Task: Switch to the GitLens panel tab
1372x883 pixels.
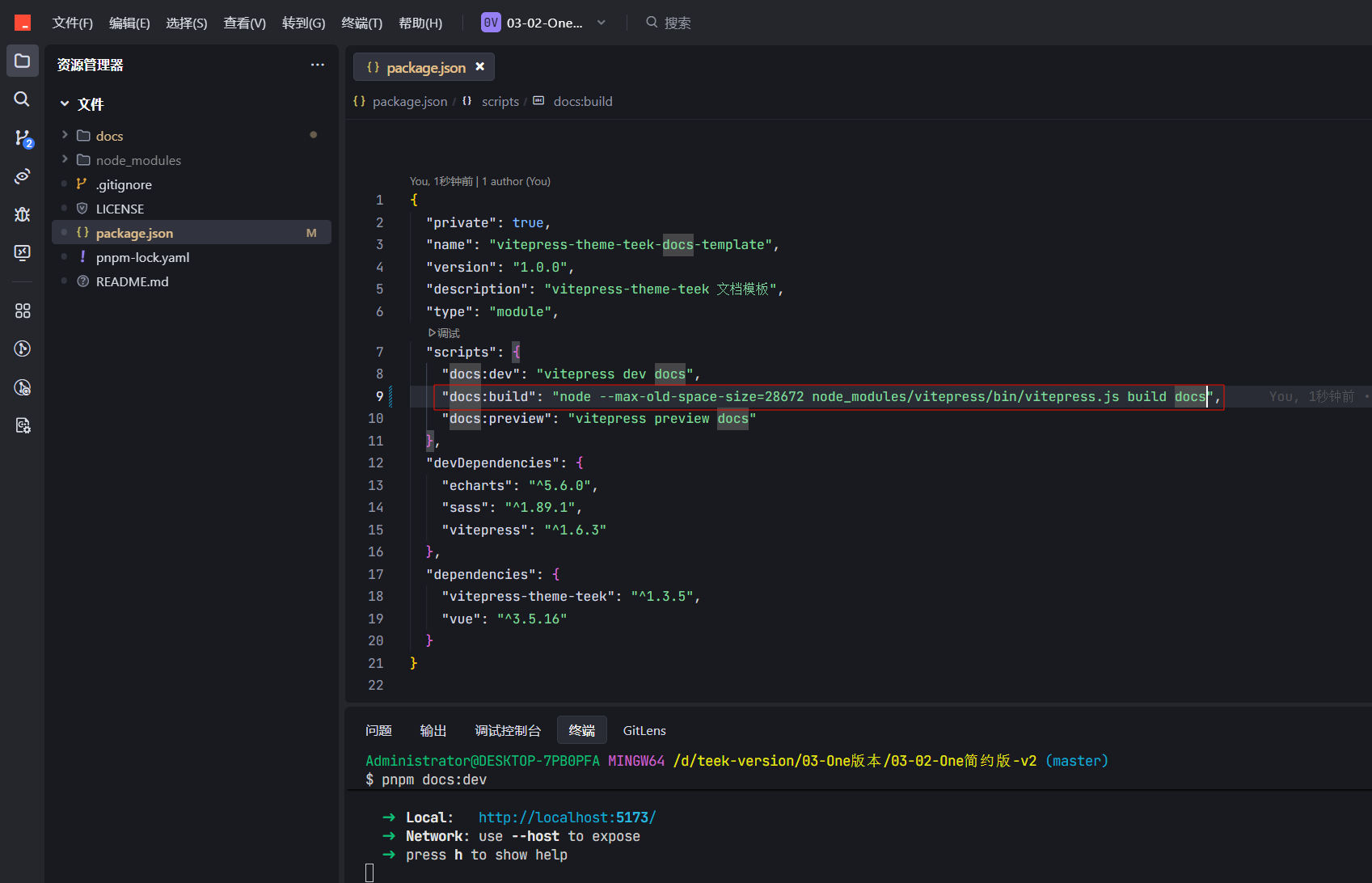Action: click(644, 730)
